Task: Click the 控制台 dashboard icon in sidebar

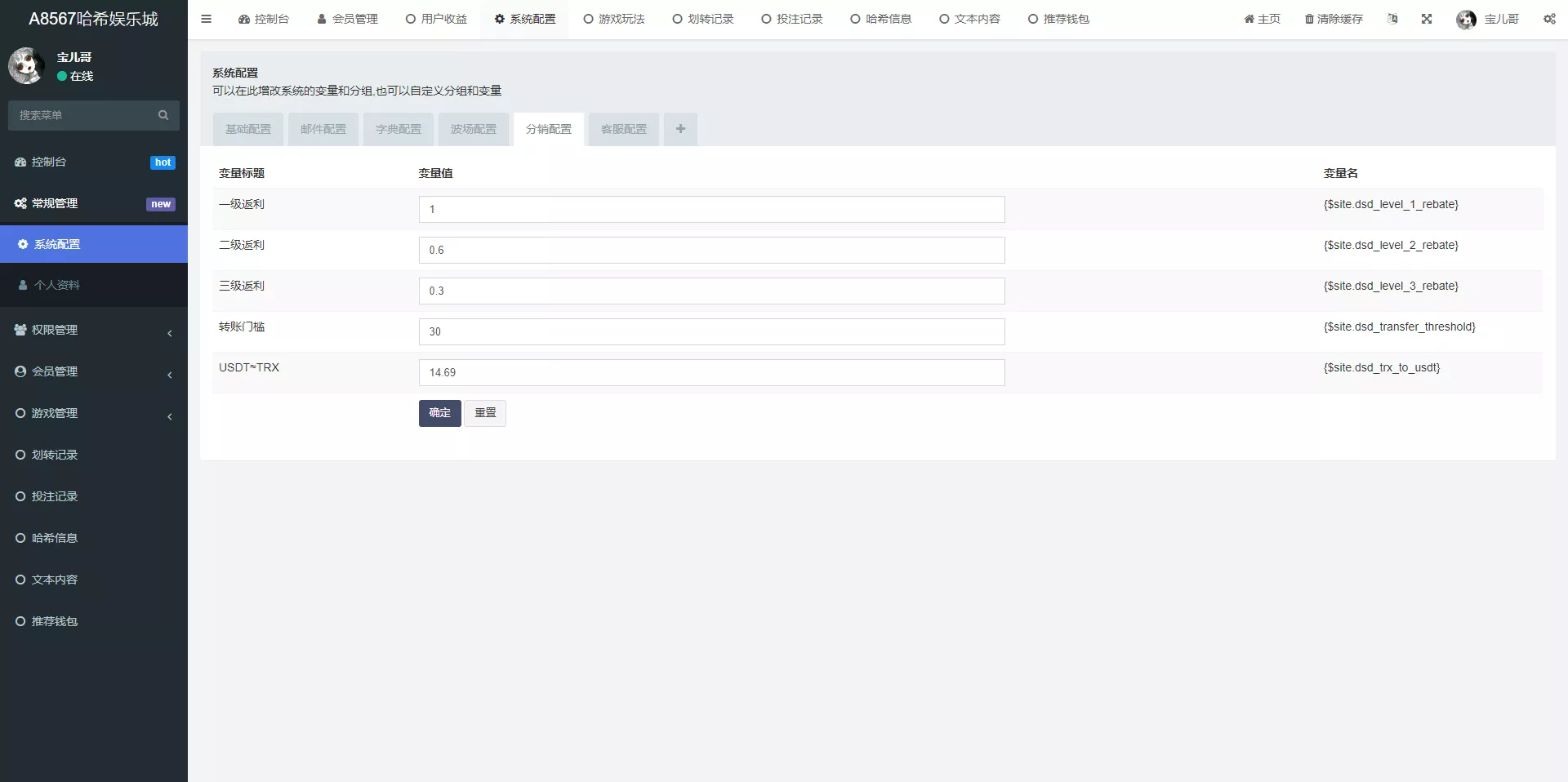Action: (x=20, y=162)
